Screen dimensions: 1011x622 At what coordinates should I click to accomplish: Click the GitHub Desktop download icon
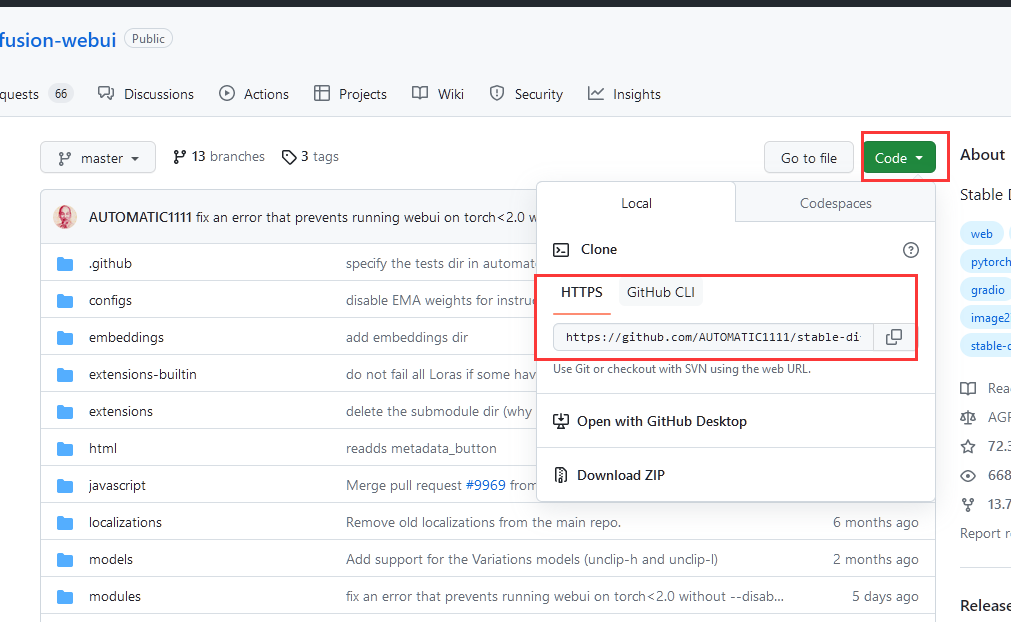561,422
